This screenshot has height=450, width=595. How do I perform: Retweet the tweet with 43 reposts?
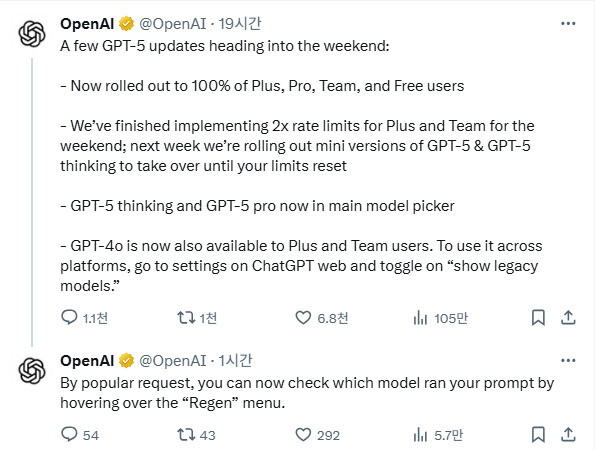pyautogui.click(x=186, y=434)
